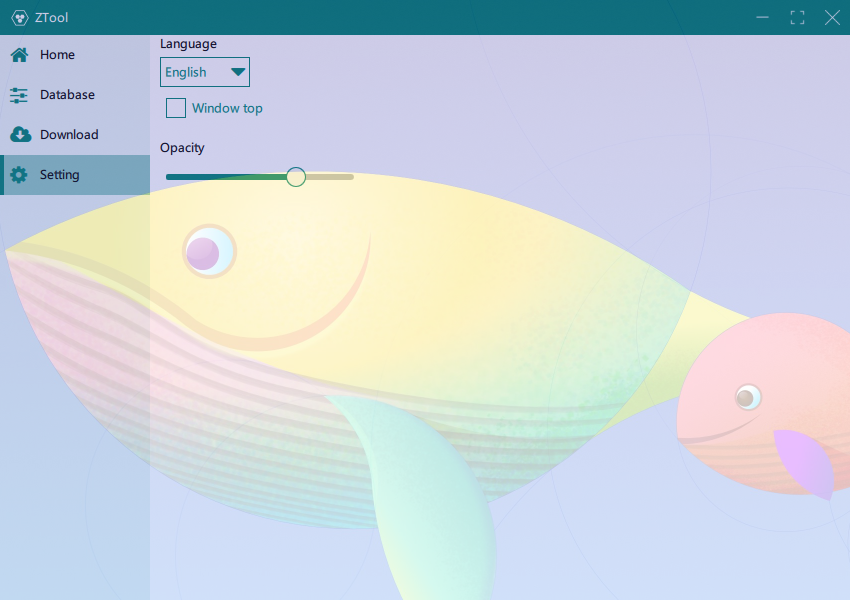The image size is (850, 600).
Task: Click the ZTool title text
Action: click(x=51, y=18)
